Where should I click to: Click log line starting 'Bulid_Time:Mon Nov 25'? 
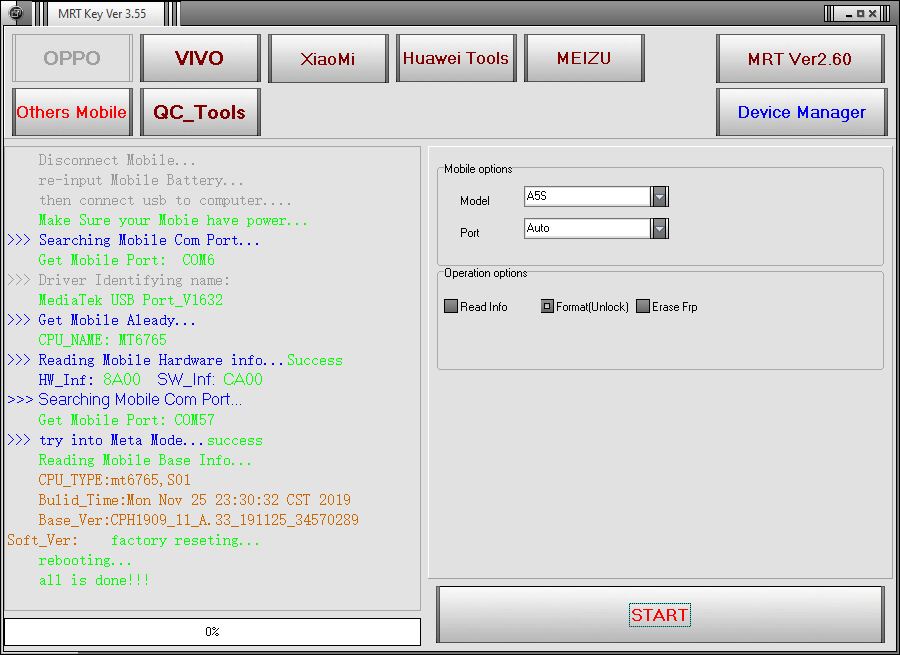pyautogui.click(x=195, y=500)
